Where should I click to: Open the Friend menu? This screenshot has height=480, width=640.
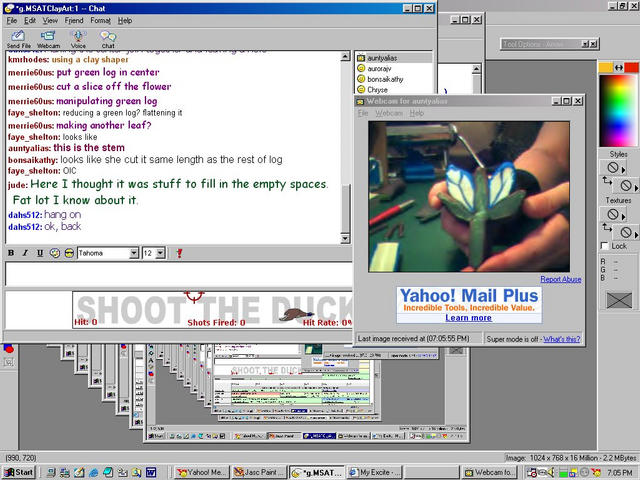click(x=74, y=20)
